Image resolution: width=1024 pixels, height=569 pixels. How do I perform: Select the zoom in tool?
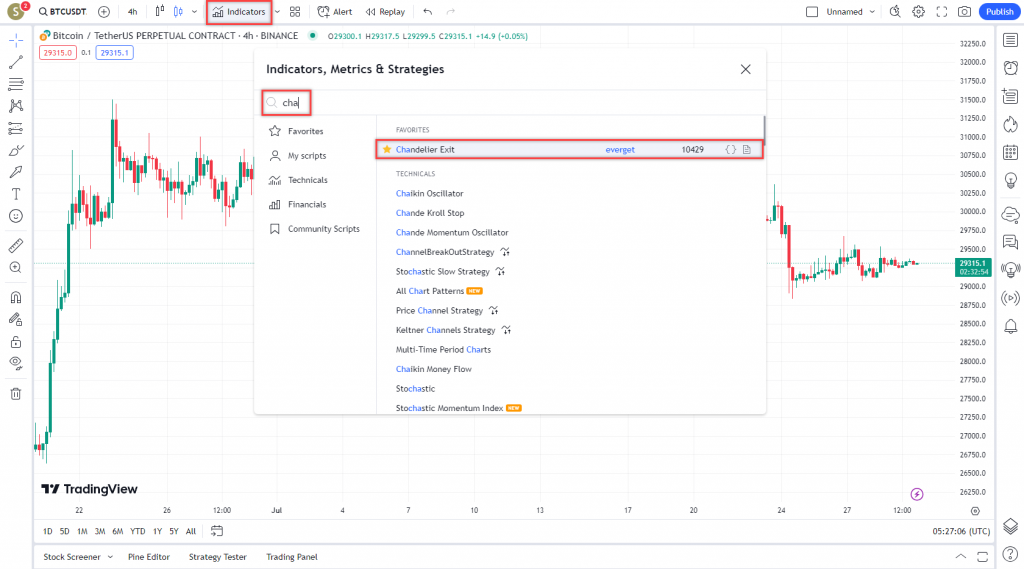pos(16,268)
